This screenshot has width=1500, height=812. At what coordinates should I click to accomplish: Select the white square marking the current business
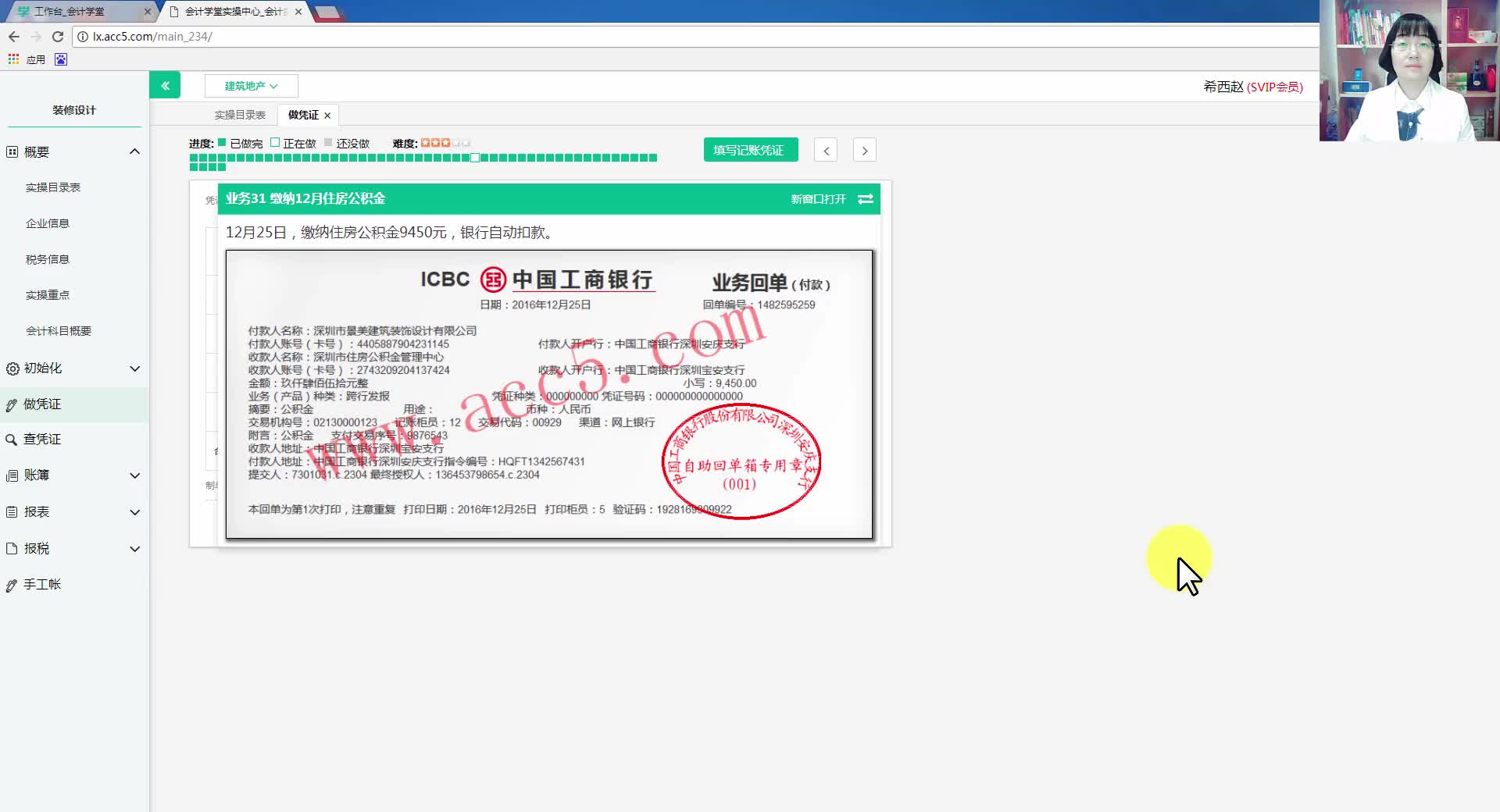(x=476, y=157)
